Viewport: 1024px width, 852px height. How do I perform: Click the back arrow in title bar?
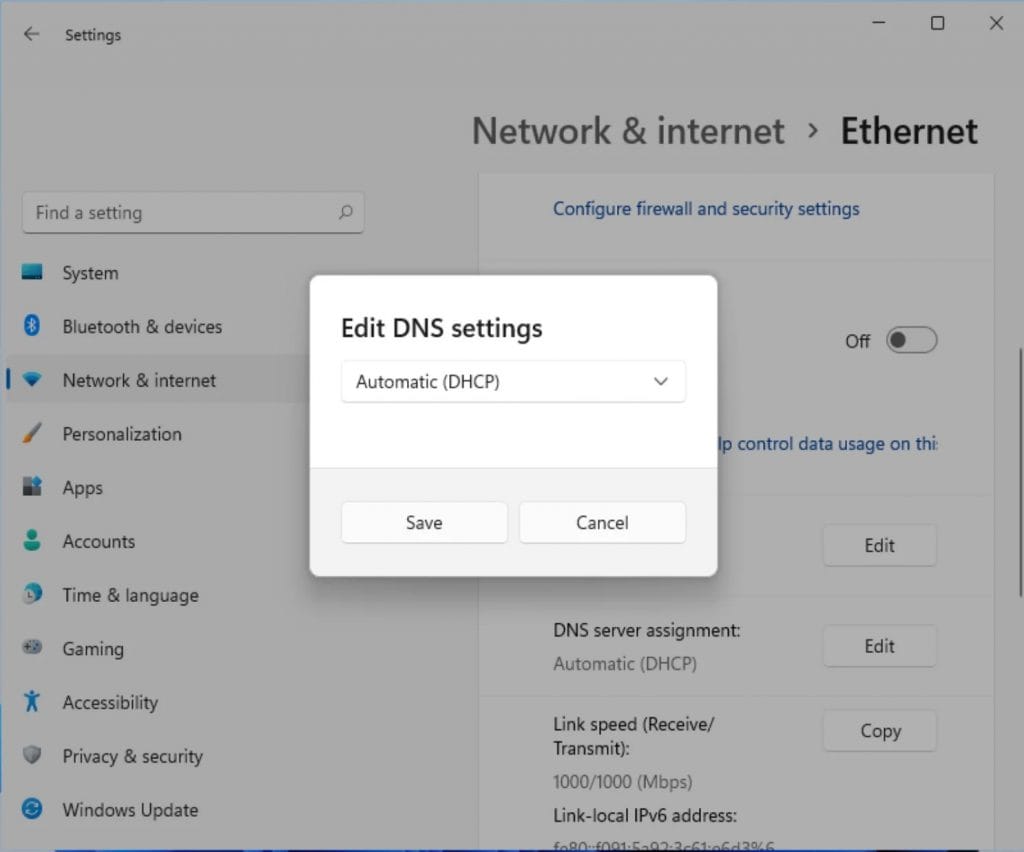pos(32,34)
